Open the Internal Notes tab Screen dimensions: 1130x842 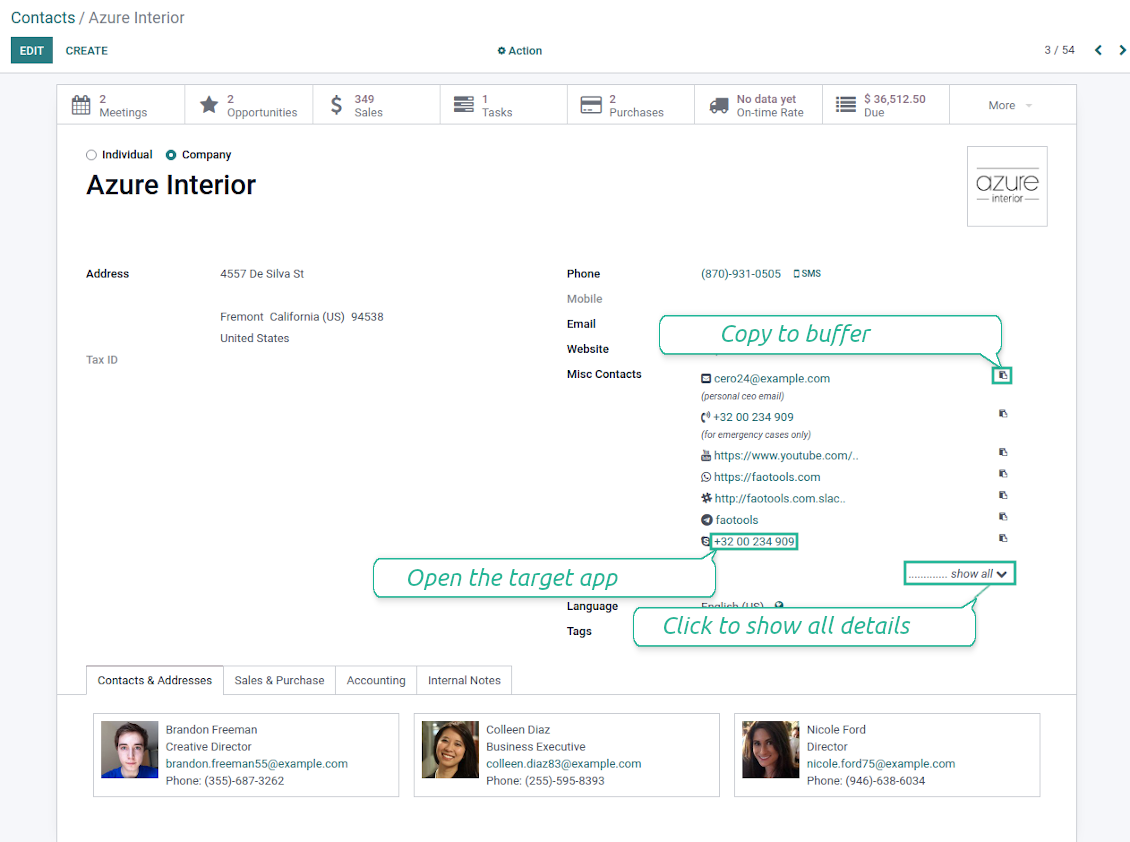point(464,681)
